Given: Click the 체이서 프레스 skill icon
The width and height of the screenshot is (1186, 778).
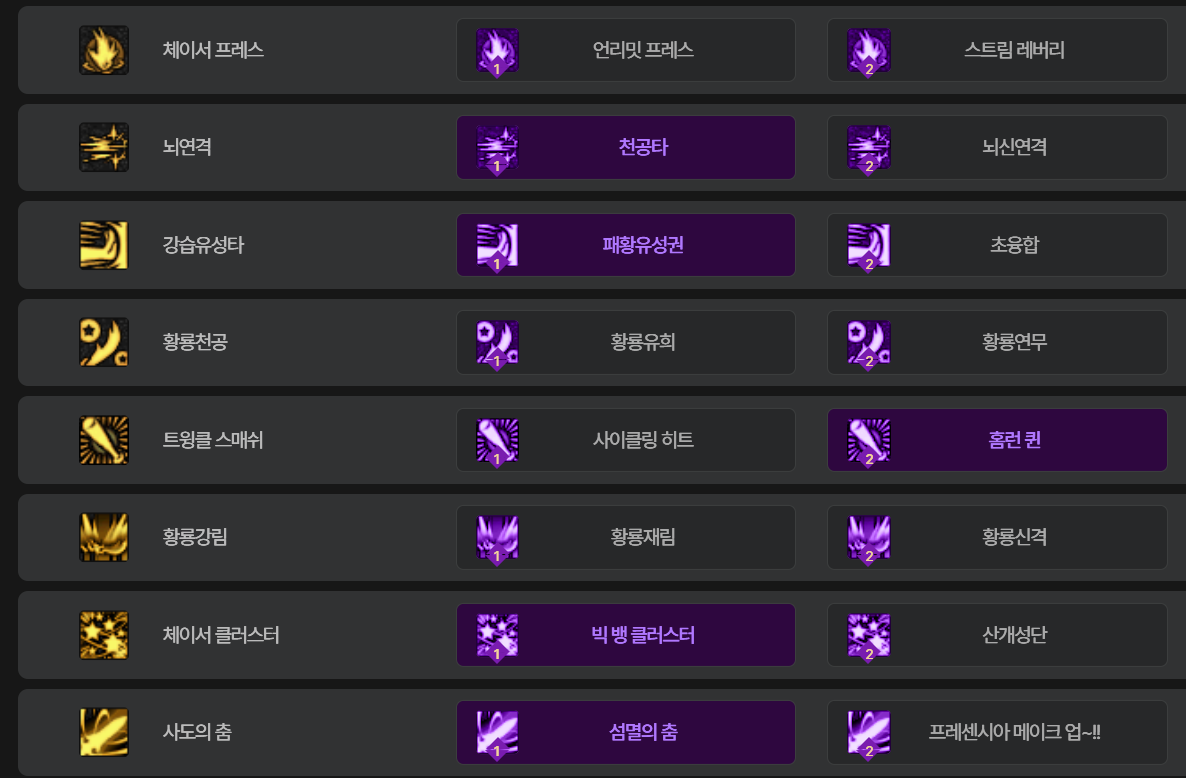Looking at the screenshot, I should (x=104, y=50).
